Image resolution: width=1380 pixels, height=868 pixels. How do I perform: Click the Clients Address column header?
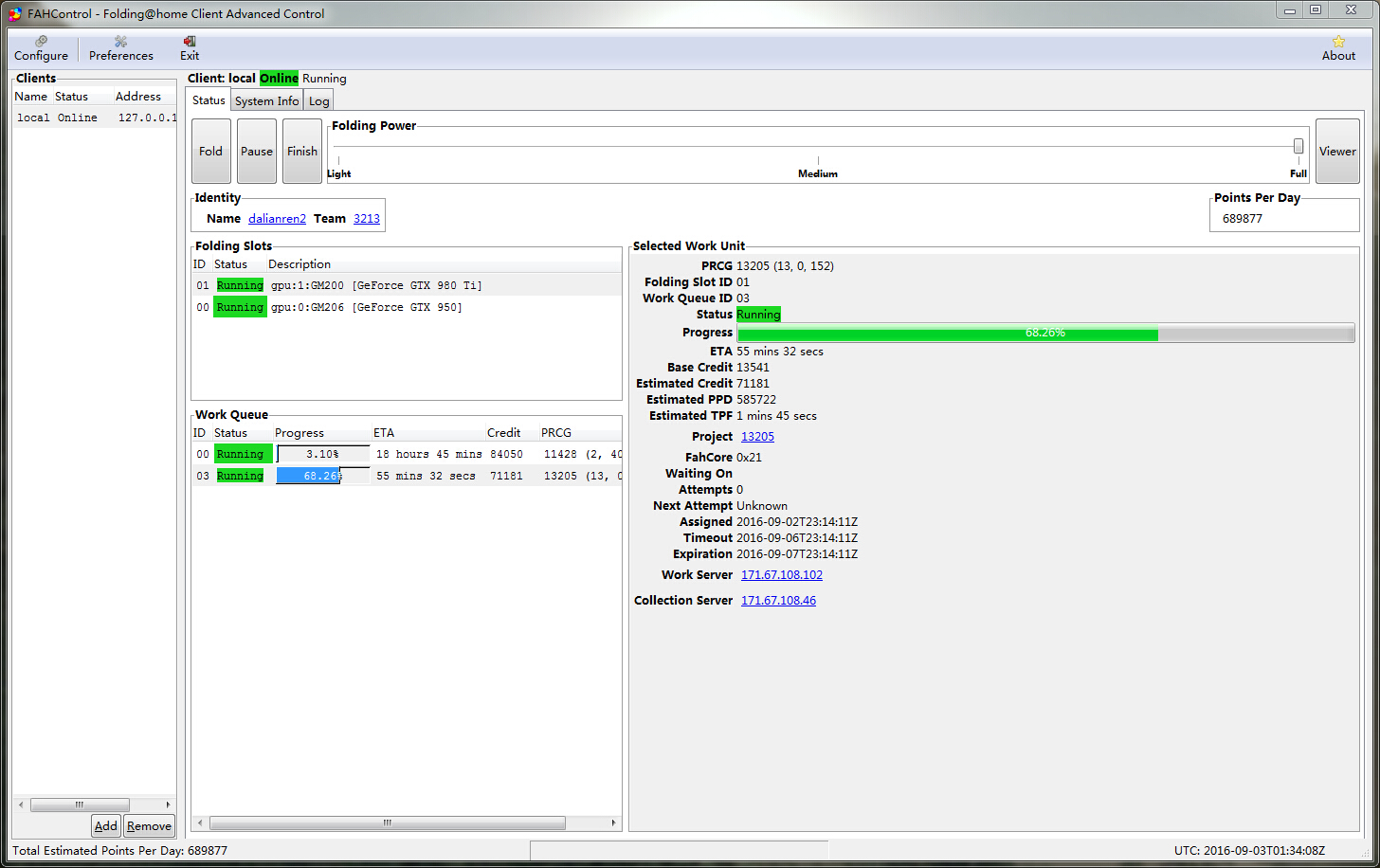143,97
